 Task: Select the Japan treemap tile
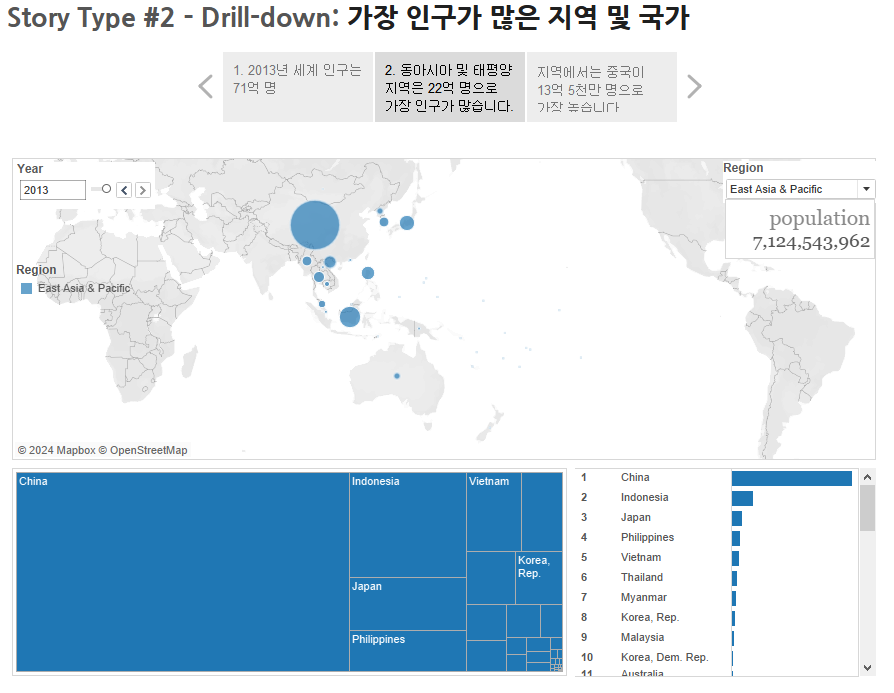coord(408,604)
